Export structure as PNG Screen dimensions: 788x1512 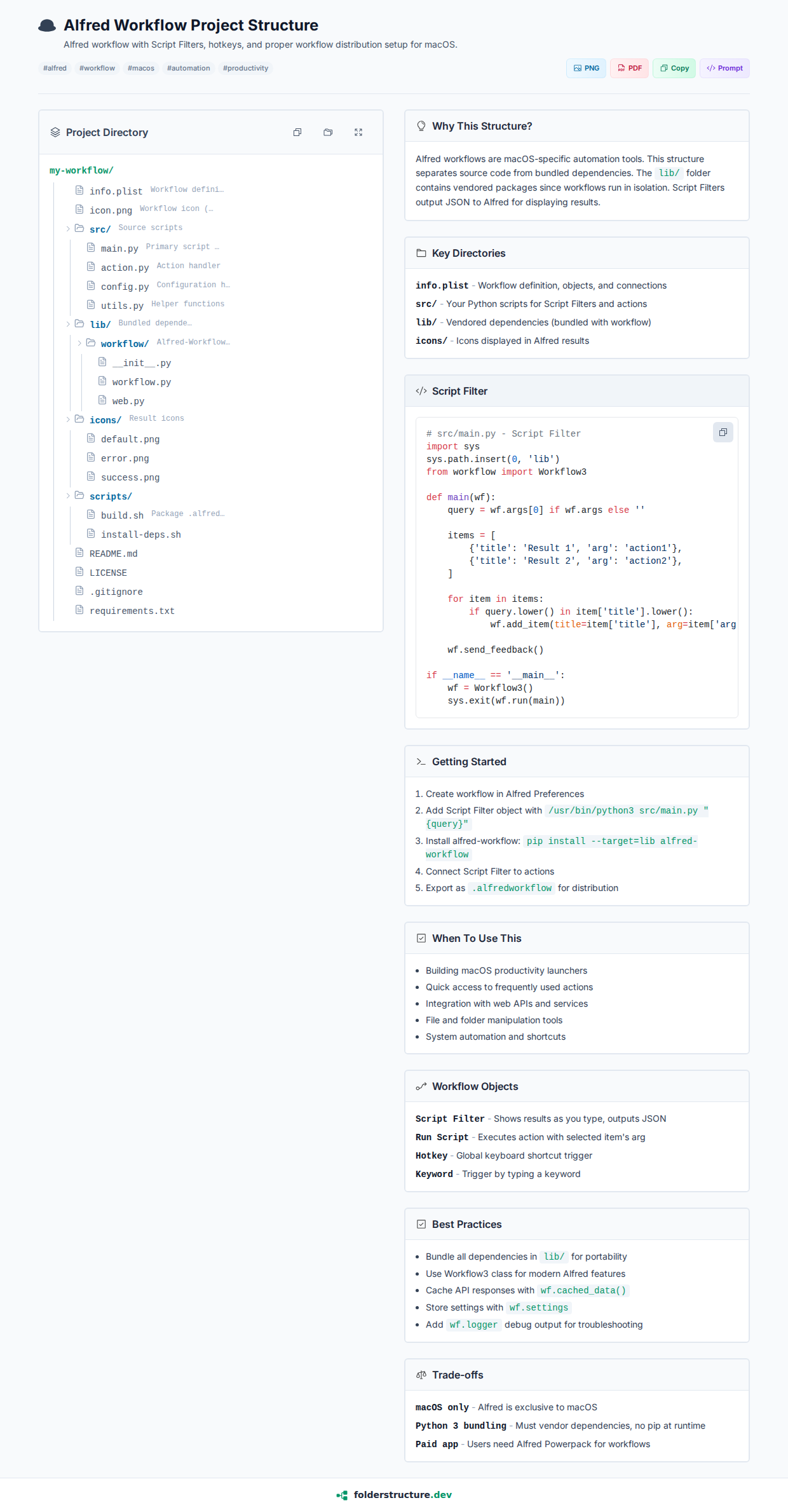pos(586,68)
